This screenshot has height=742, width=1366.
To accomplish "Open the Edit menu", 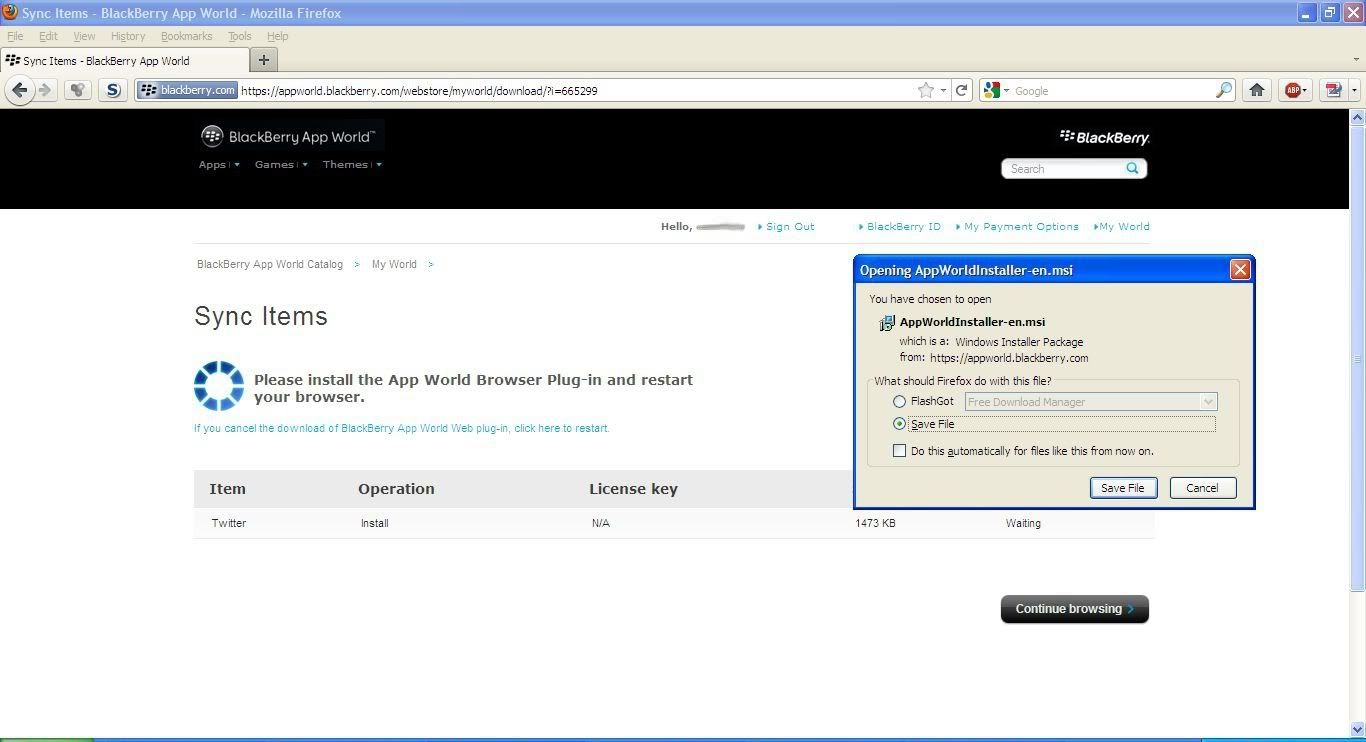I will click(x=48, y=36).
